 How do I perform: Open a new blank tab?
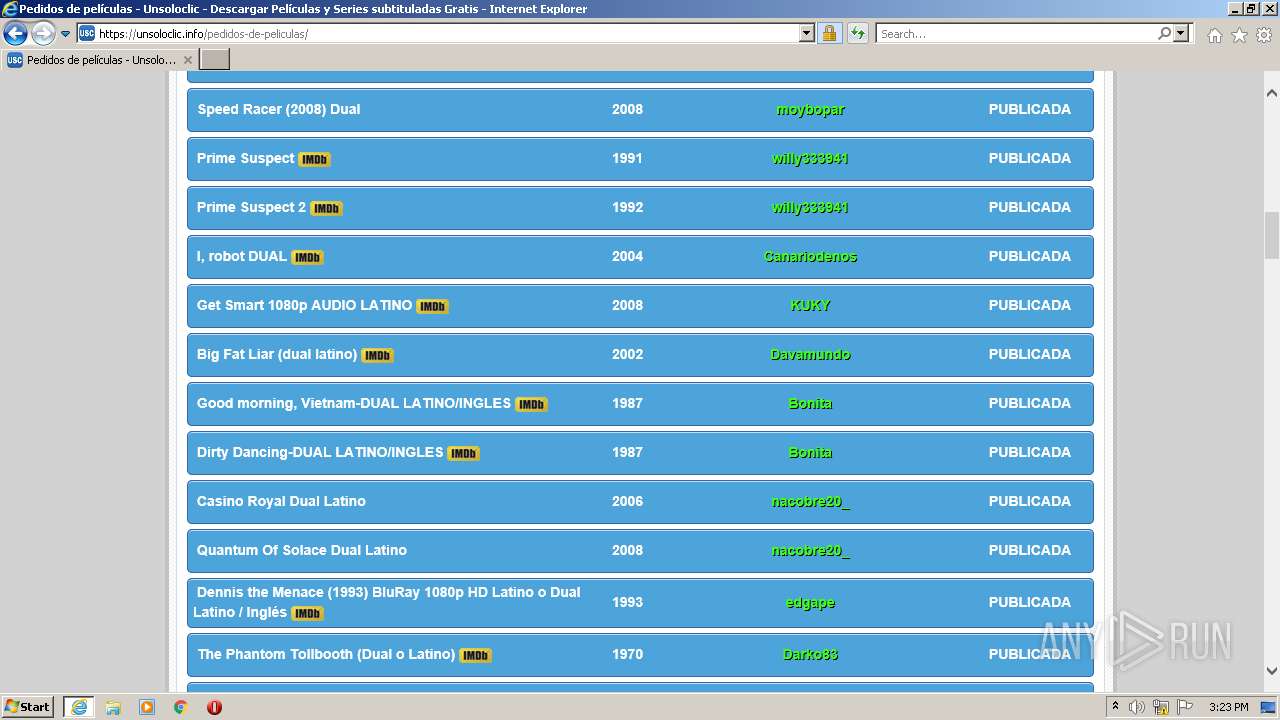click(215, 60)
